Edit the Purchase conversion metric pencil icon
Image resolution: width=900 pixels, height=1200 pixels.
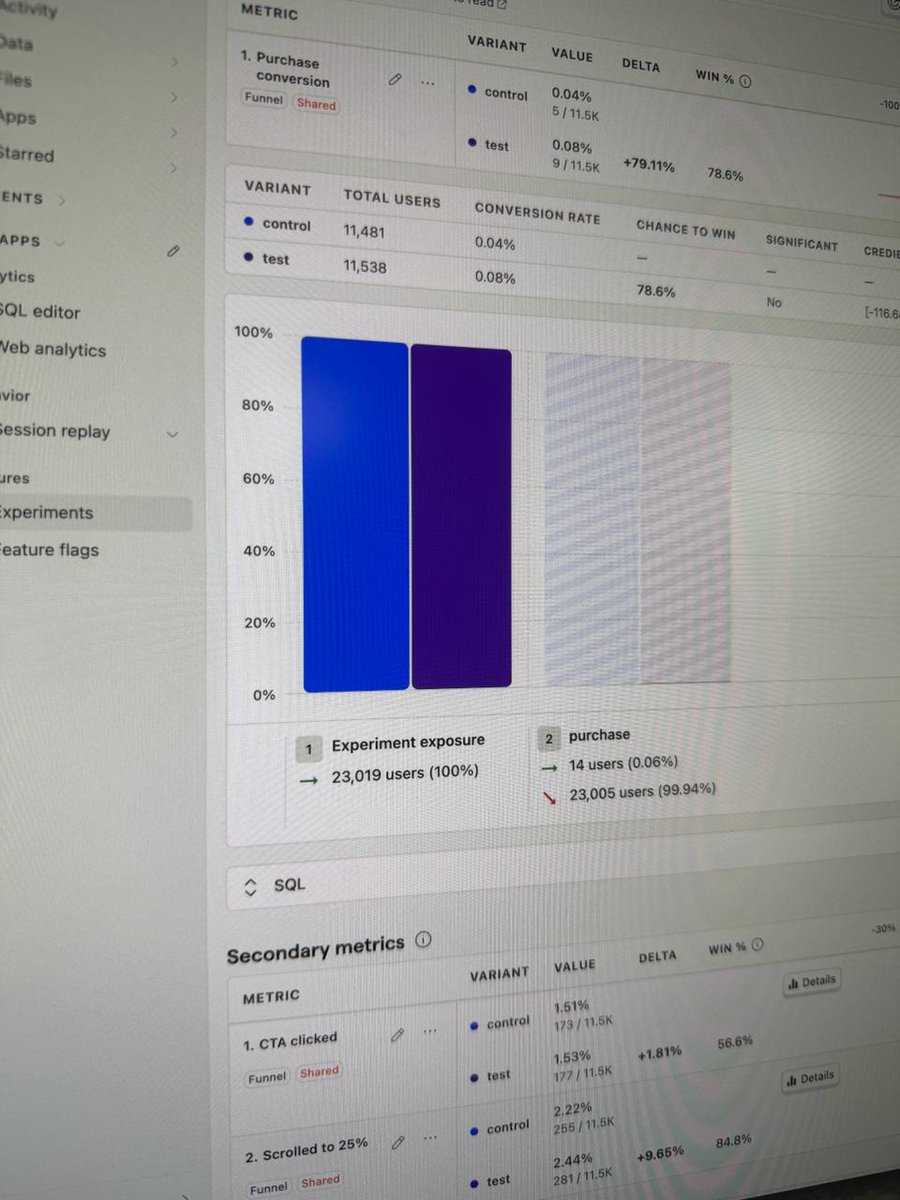(394, 80)
